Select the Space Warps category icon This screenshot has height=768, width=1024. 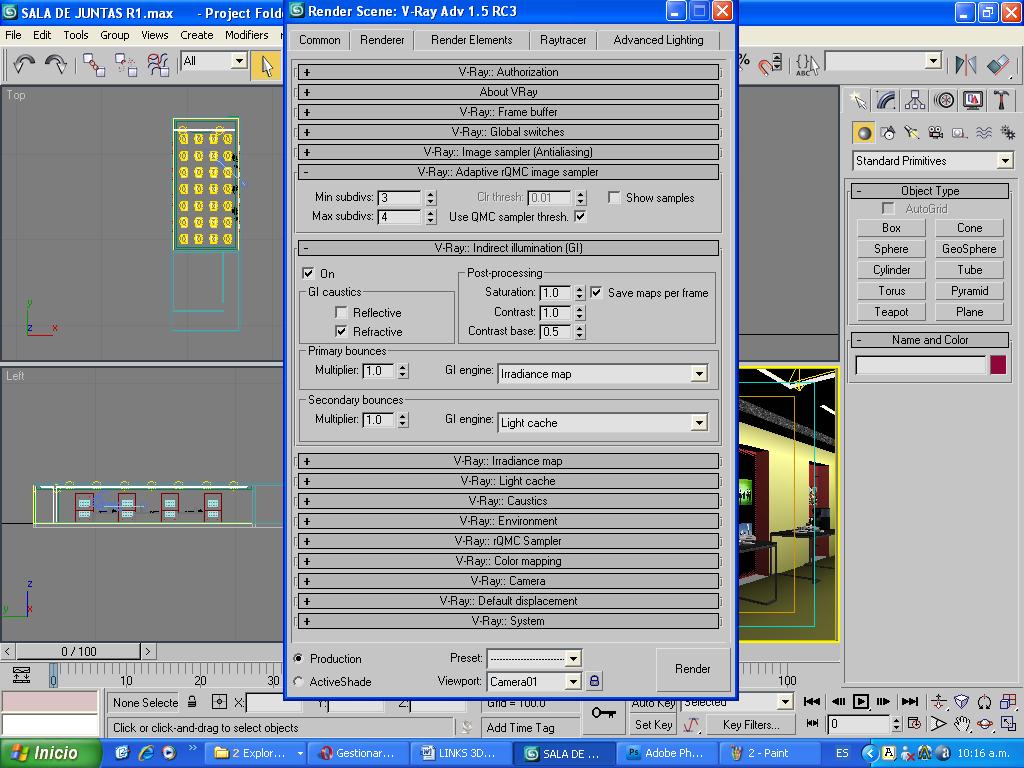(984, 133)
